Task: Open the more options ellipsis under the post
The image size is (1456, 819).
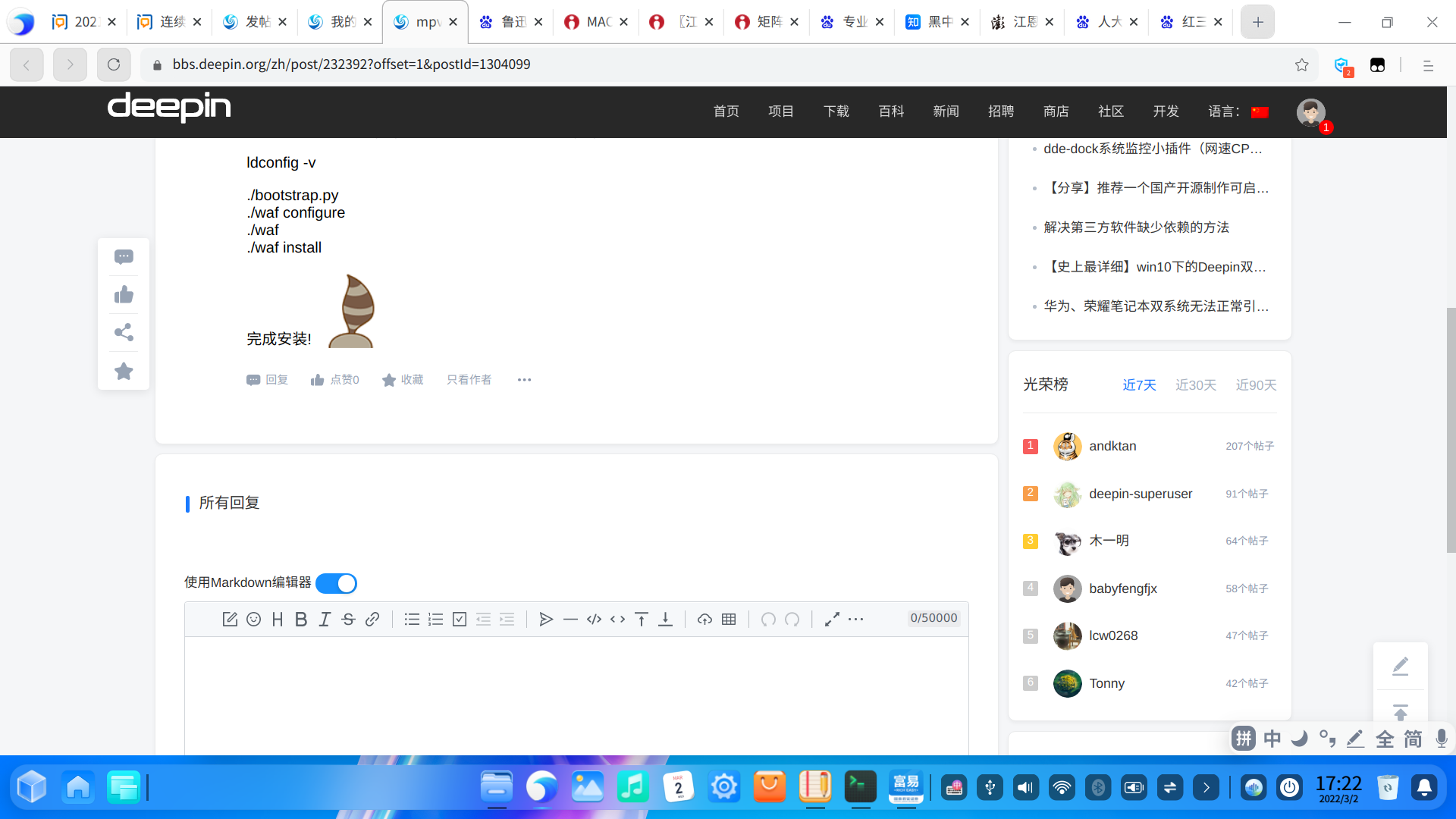Action: (x=524, y=380)
